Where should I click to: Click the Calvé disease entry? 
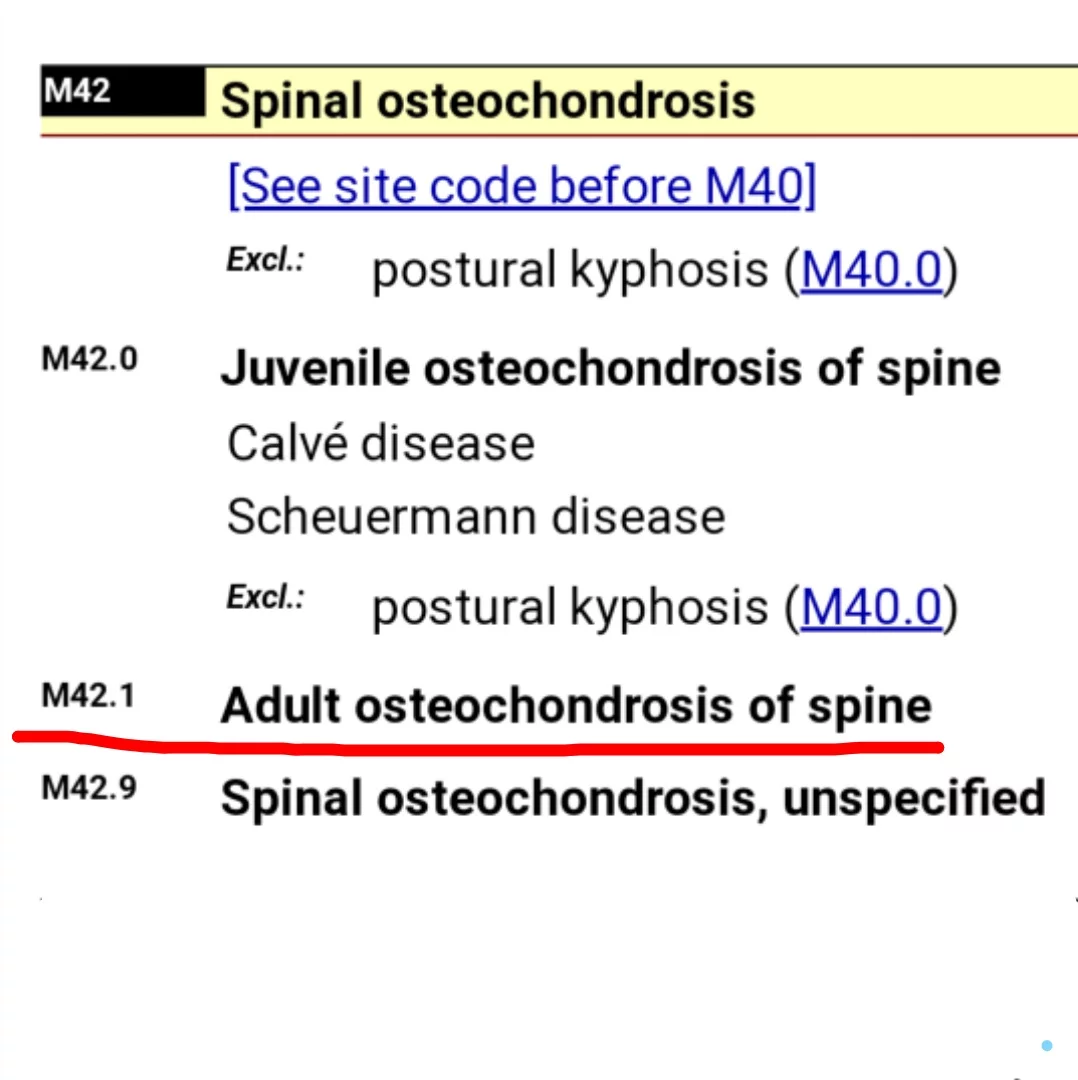(381, 443)
